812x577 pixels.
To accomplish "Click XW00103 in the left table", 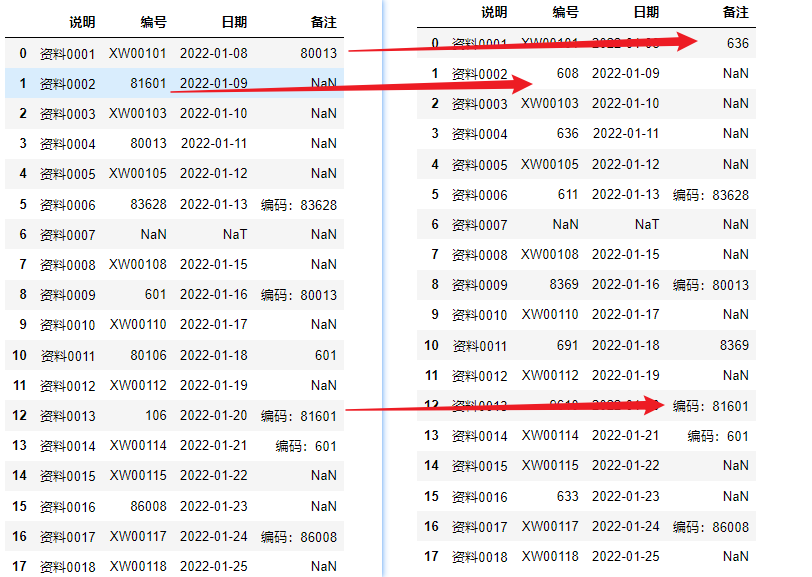I will pos(138,113).
